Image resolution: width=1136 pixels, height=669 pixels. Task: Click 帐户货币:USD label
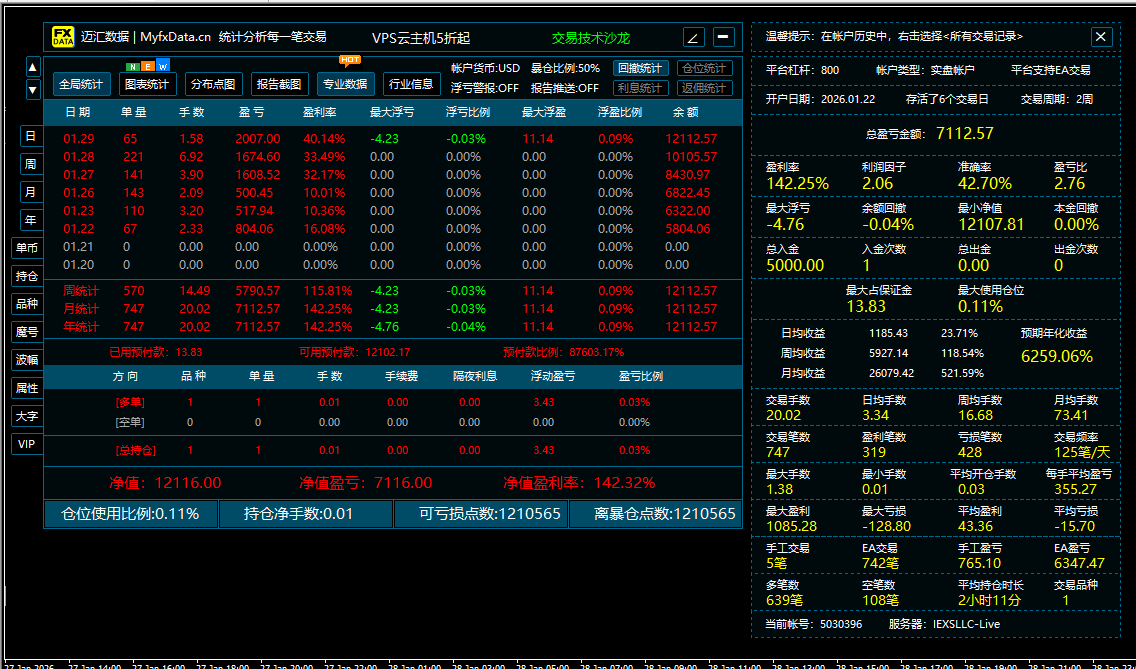tap(485, 68)
